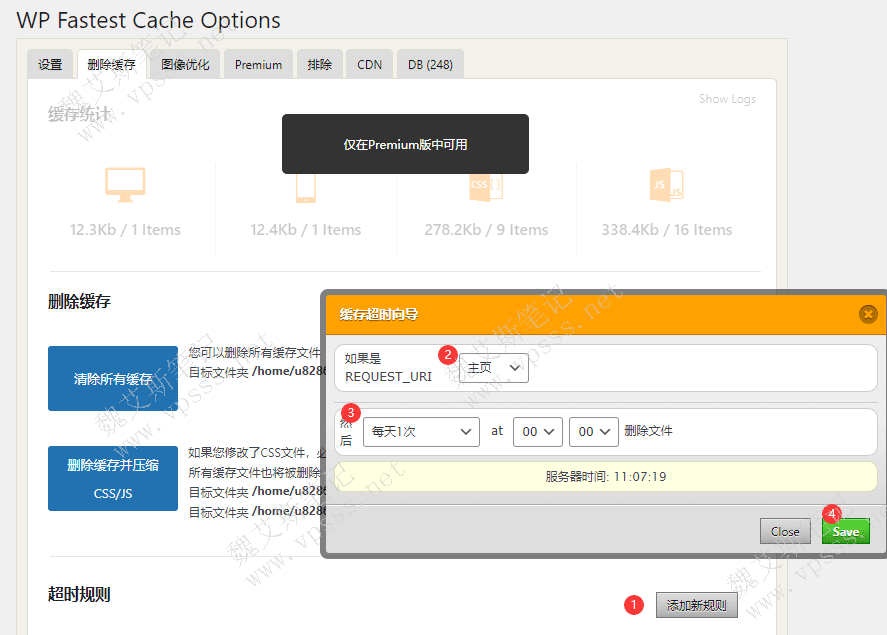Screen dimensions: 887x635
Task: Click the JS files cache icon
Action: 666,185
